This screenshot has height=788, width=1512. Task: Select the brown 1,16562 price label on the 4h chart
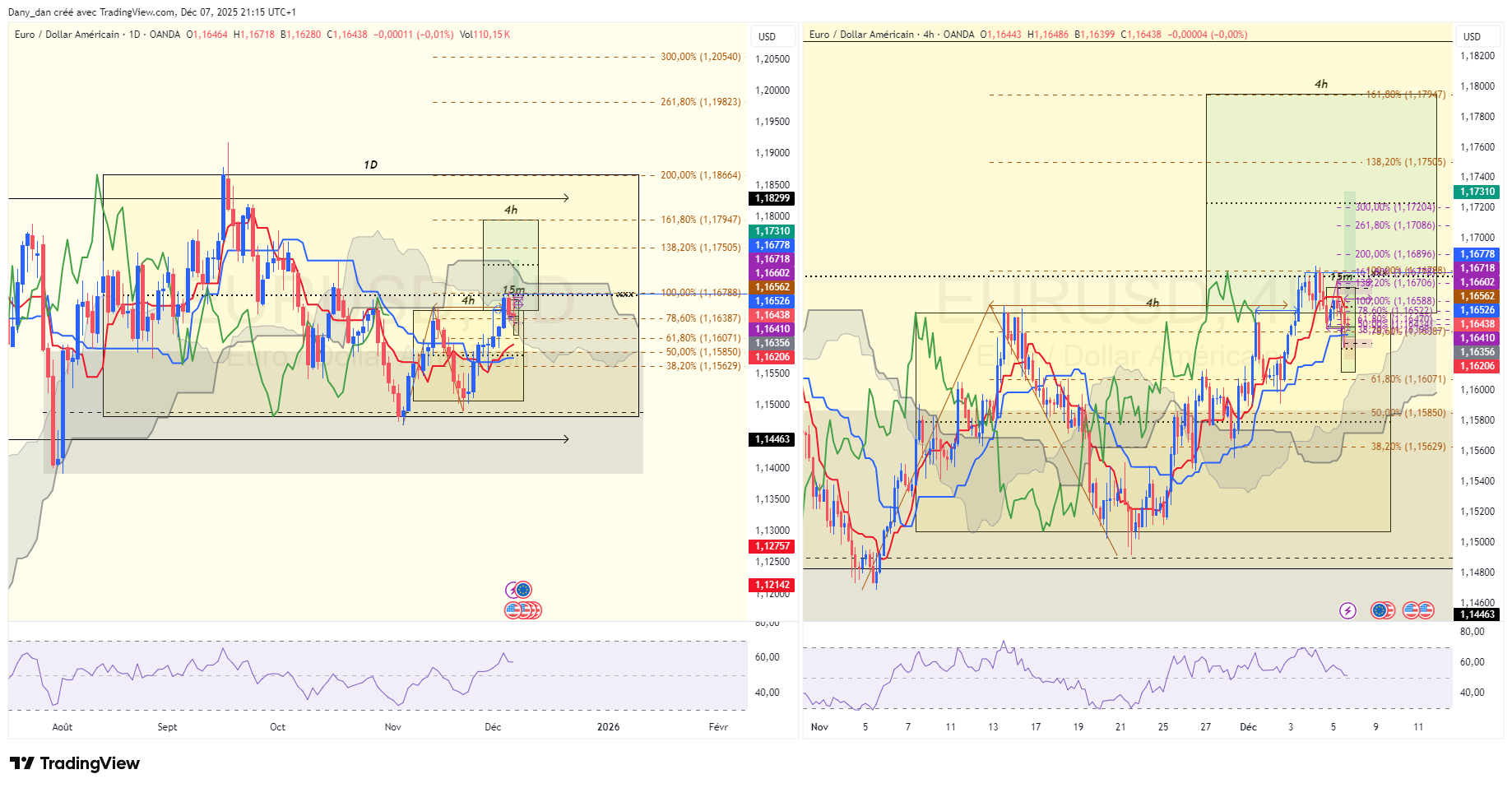tap(1477, 296)
